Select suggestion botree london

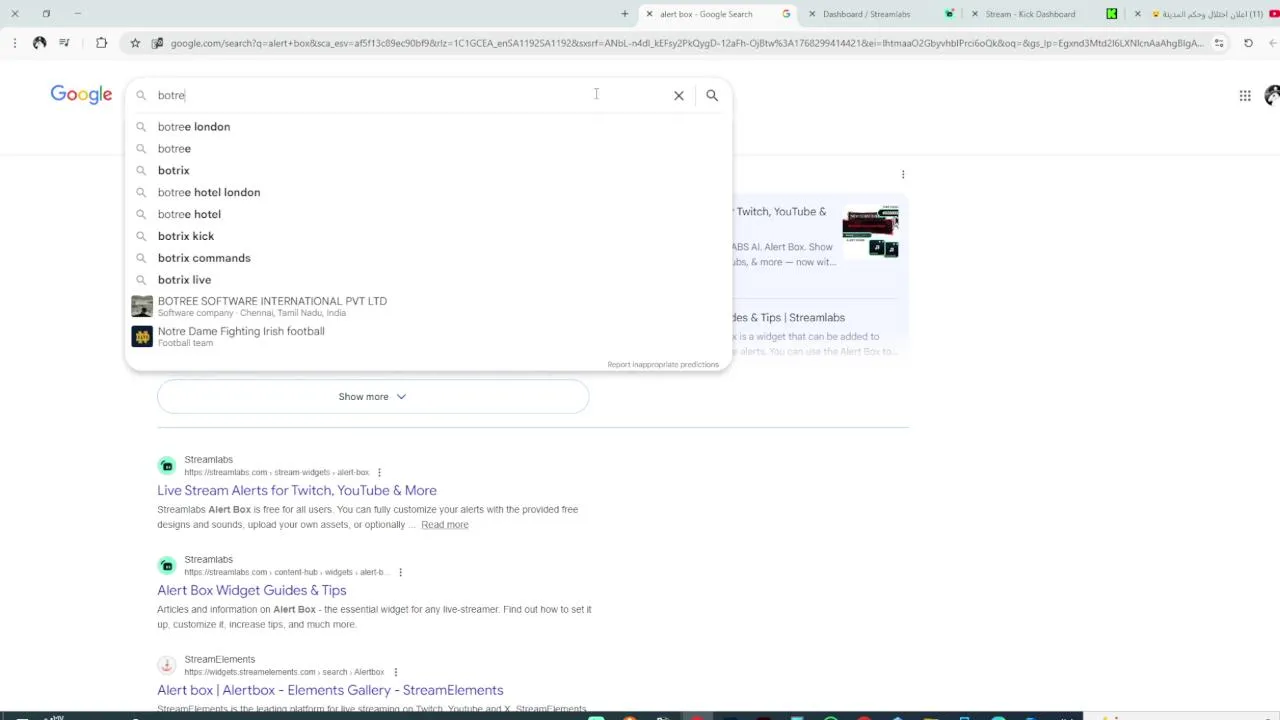(428, 127)
